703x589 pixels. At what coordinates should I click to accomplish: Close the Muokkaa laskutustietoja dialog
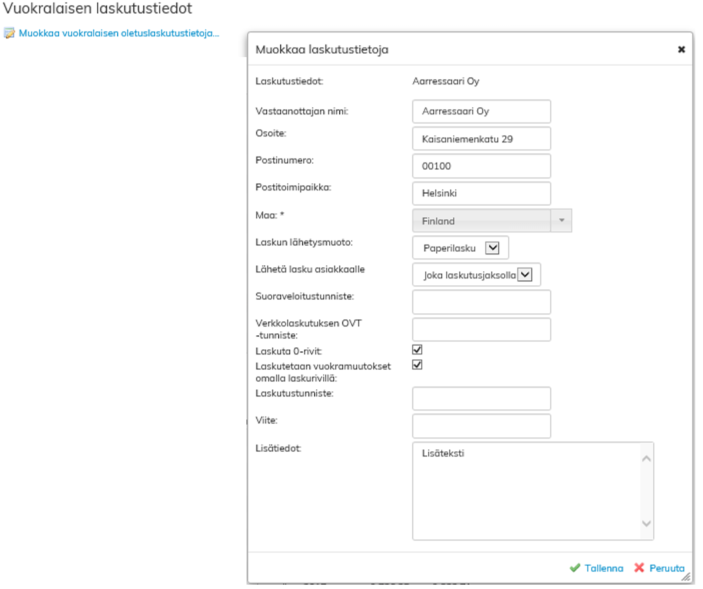point(681,49)
